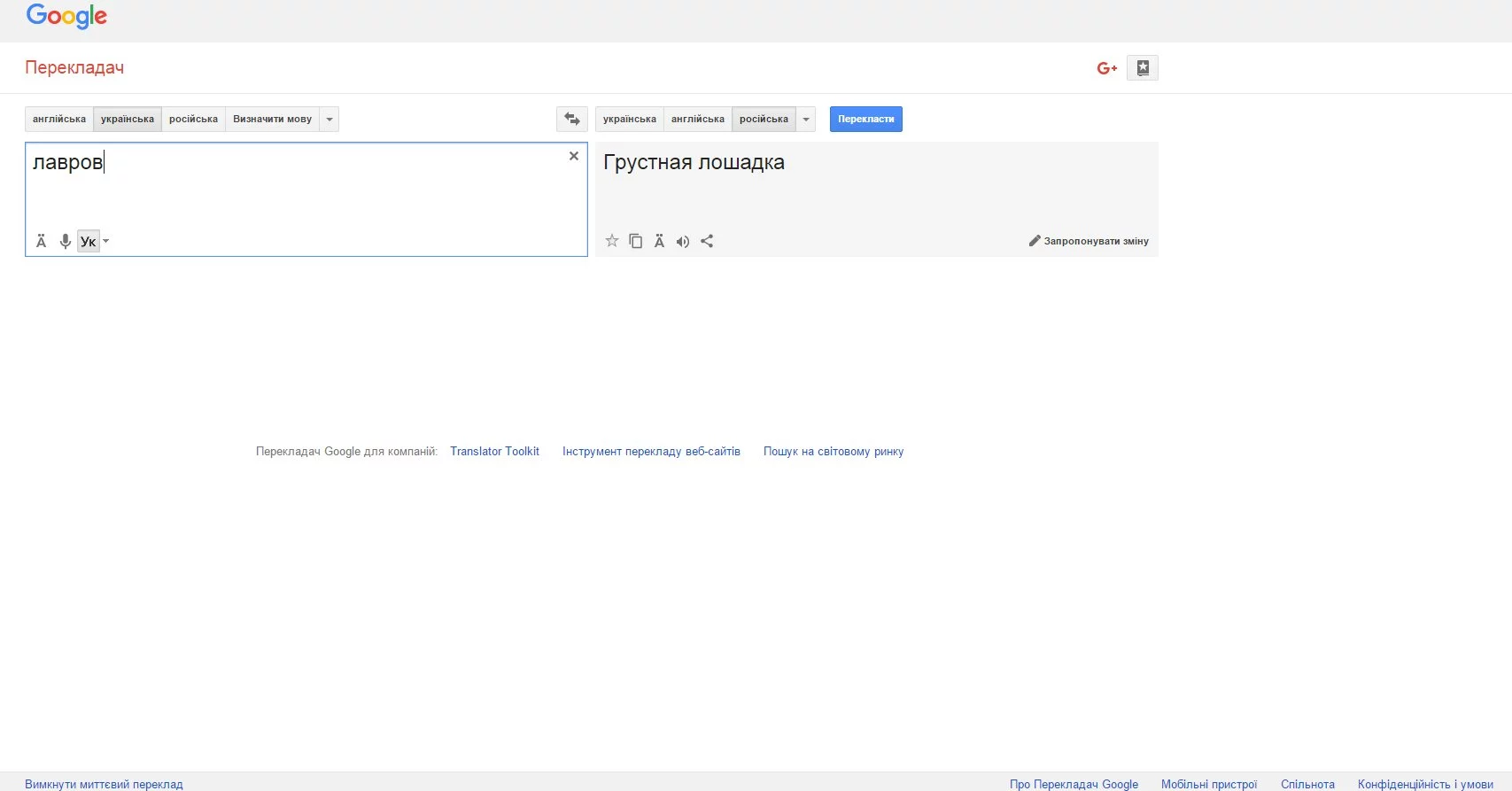Click the swap languages arrows icon

pyautogui.click(x=572, y=119)
